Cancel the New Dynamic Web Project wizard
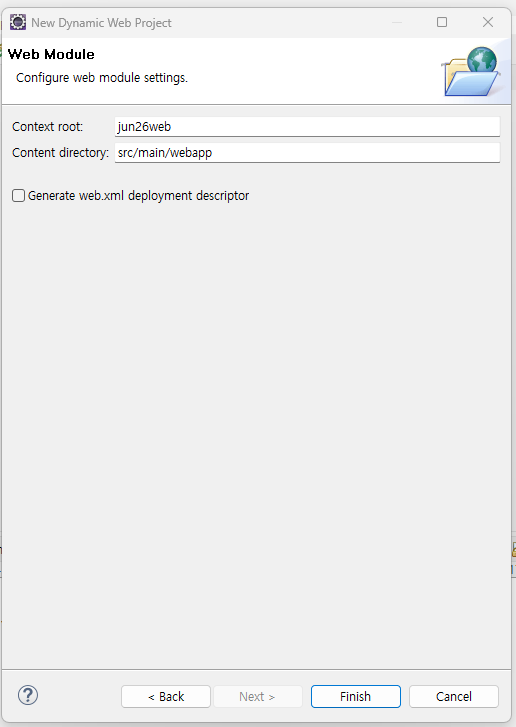516x727 pixels. pyautogui.click(x=454, y=696)
